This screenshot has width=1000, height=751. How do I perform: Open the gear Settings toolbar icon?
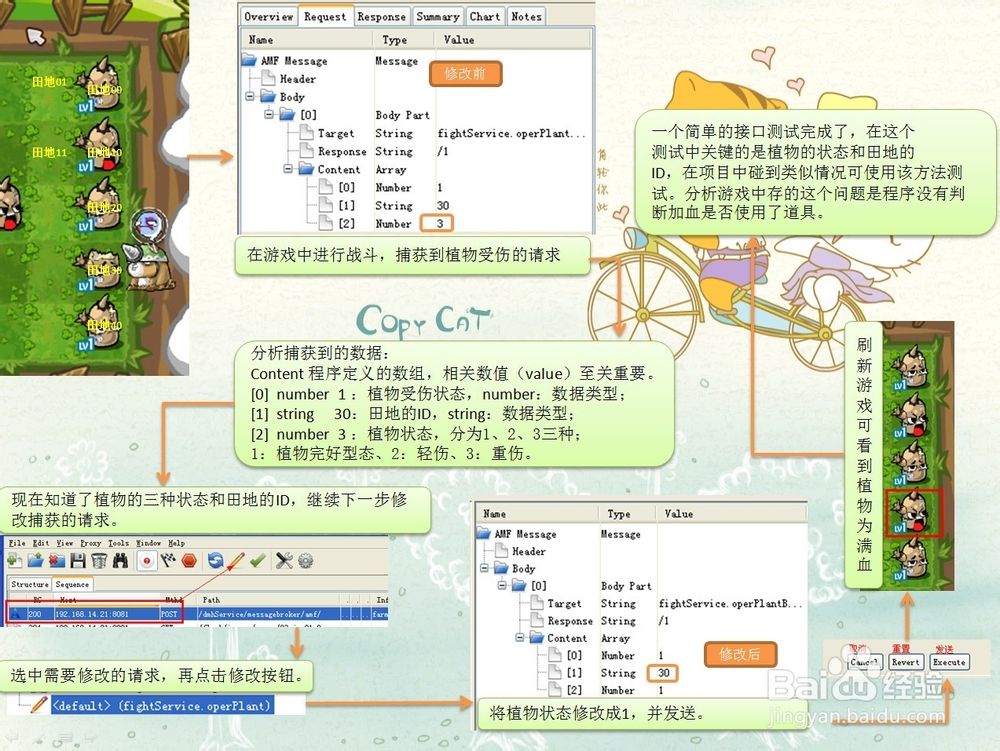(305, 561)
